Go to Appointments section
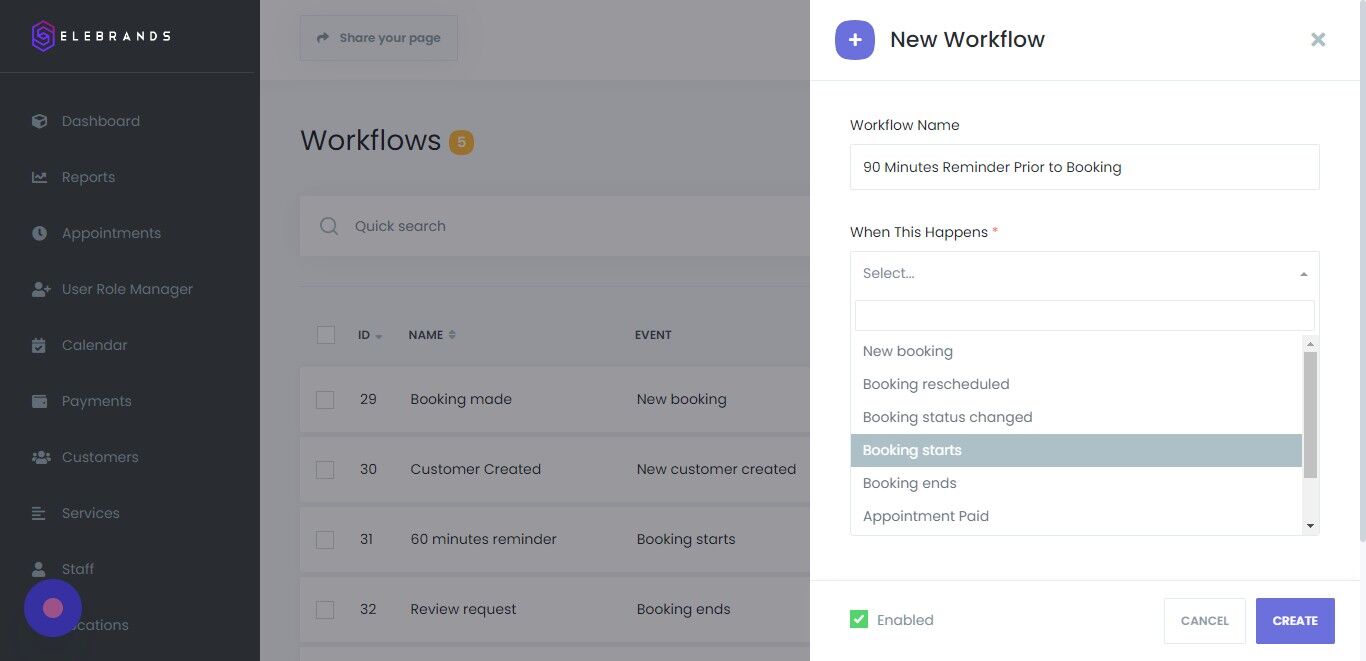Viewport: 1366px width, 661px height. point(111,233)
